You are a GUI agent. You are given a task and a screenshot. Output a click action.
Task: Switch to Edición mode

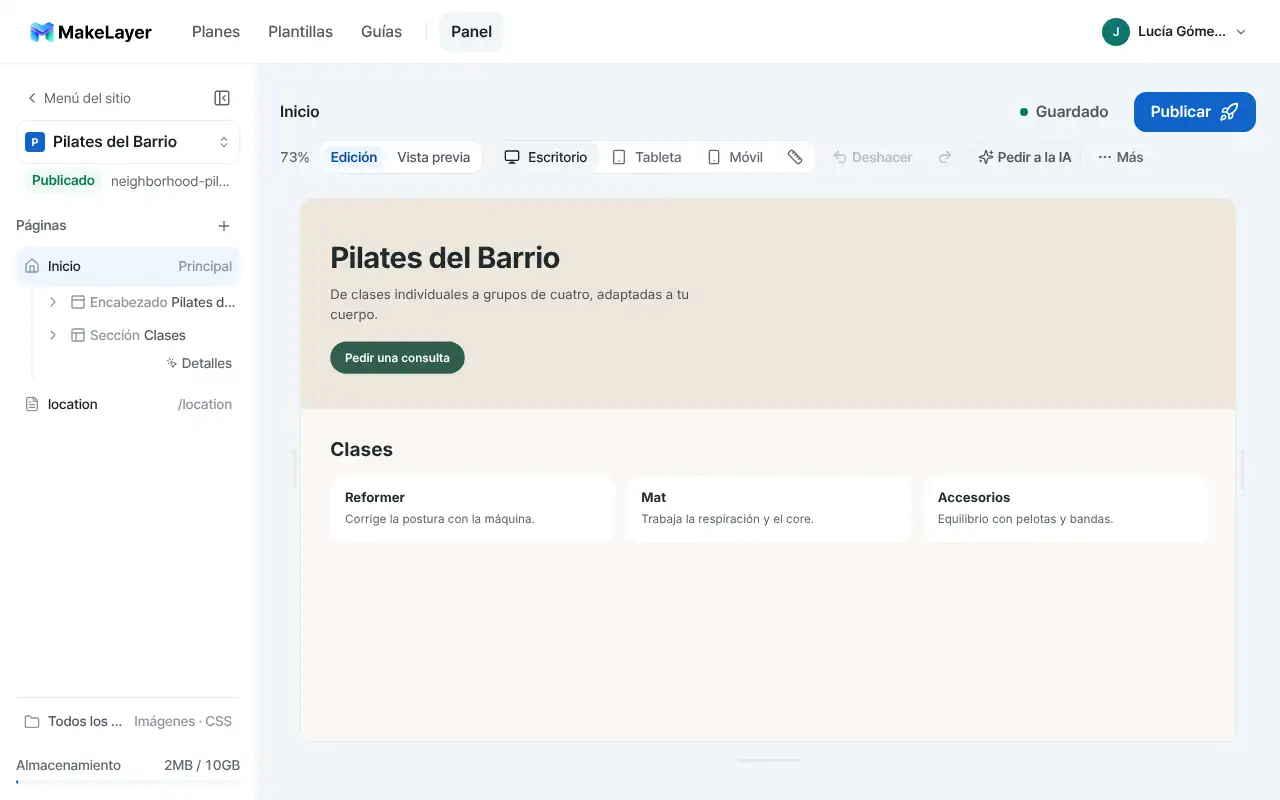[x=354, y=157]
